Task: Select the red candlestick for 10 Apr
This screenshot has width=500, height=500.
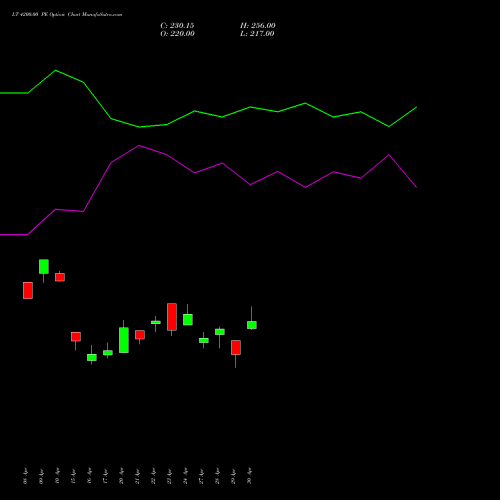Action: tap(60, 277)
